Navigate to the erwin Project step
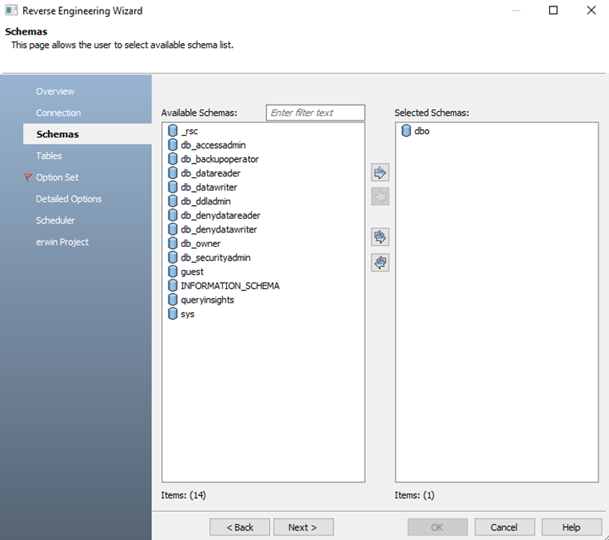 point(62,242)
